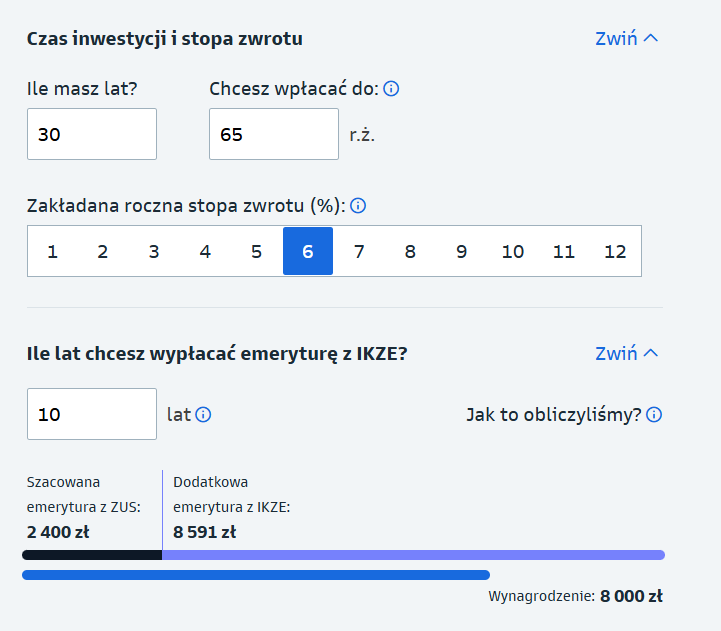Choose 9% return rate option

coord(461,251)
